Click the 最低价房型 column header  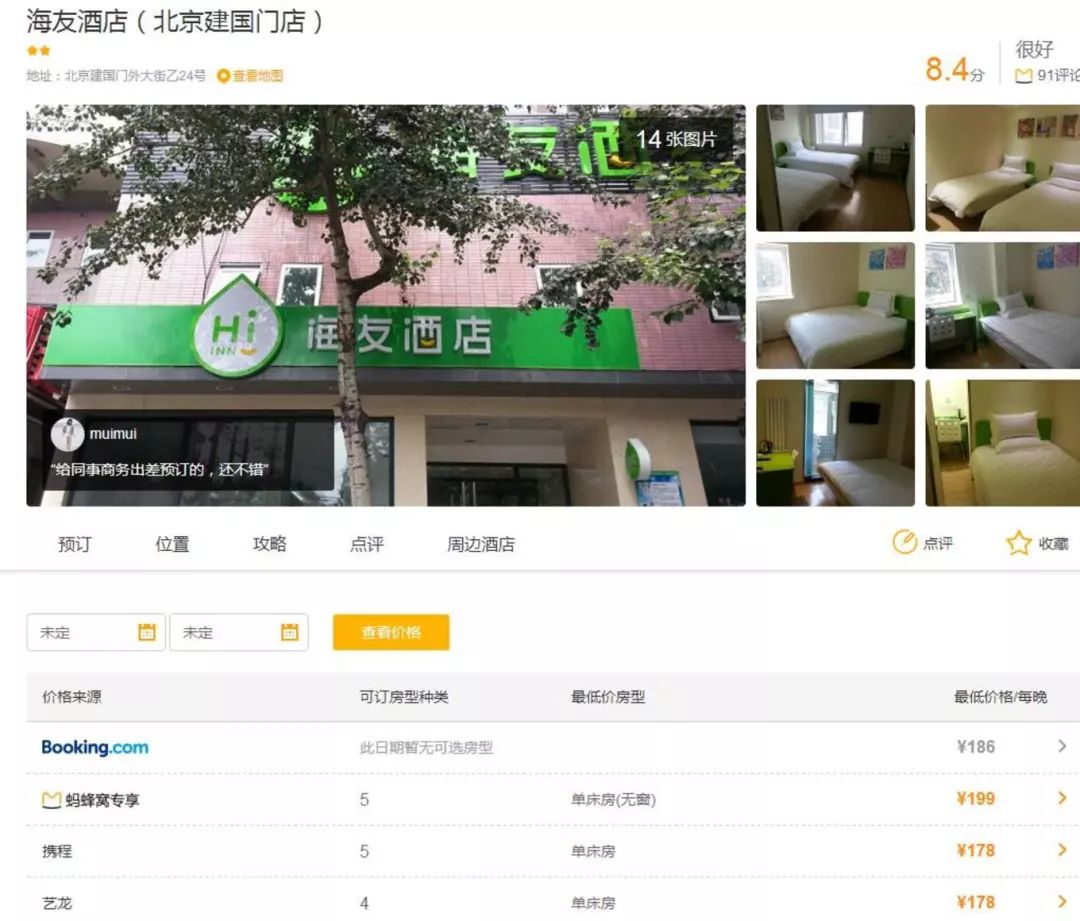click(608, 697)
